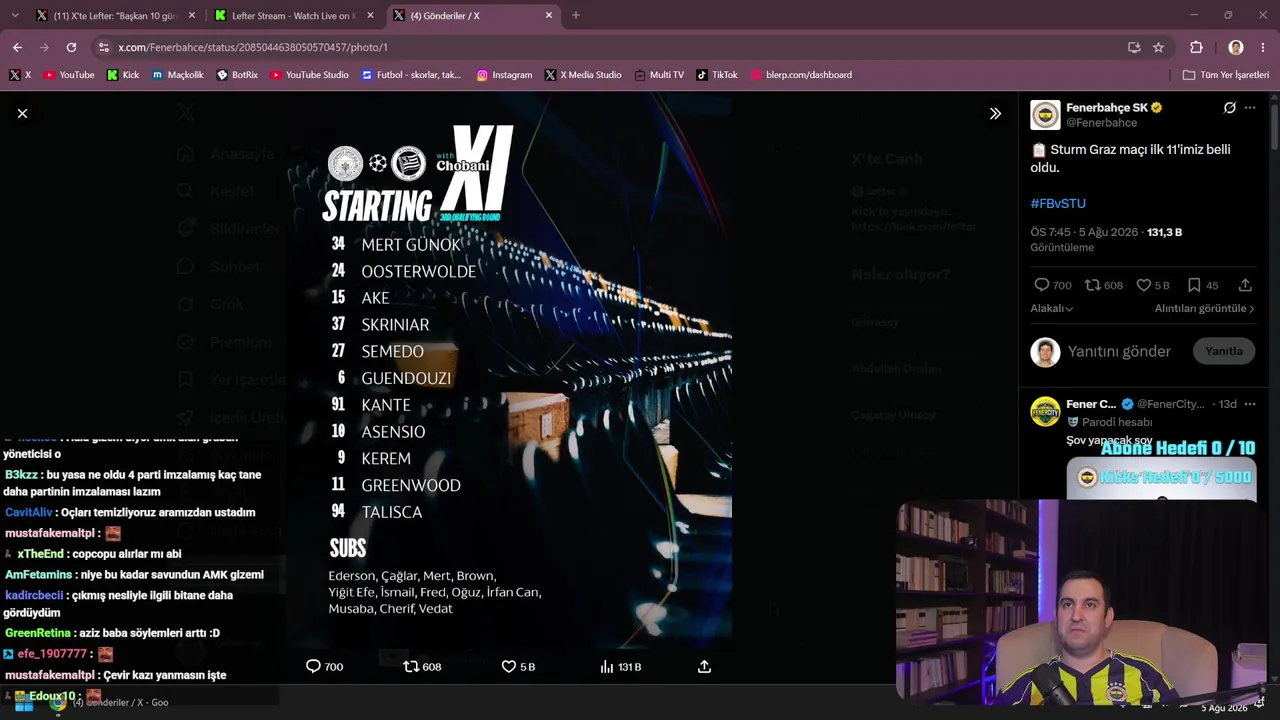Select the Gönderiler / X tab
This screenshot has height=720, width=1280.
click(x=472, y=16)
